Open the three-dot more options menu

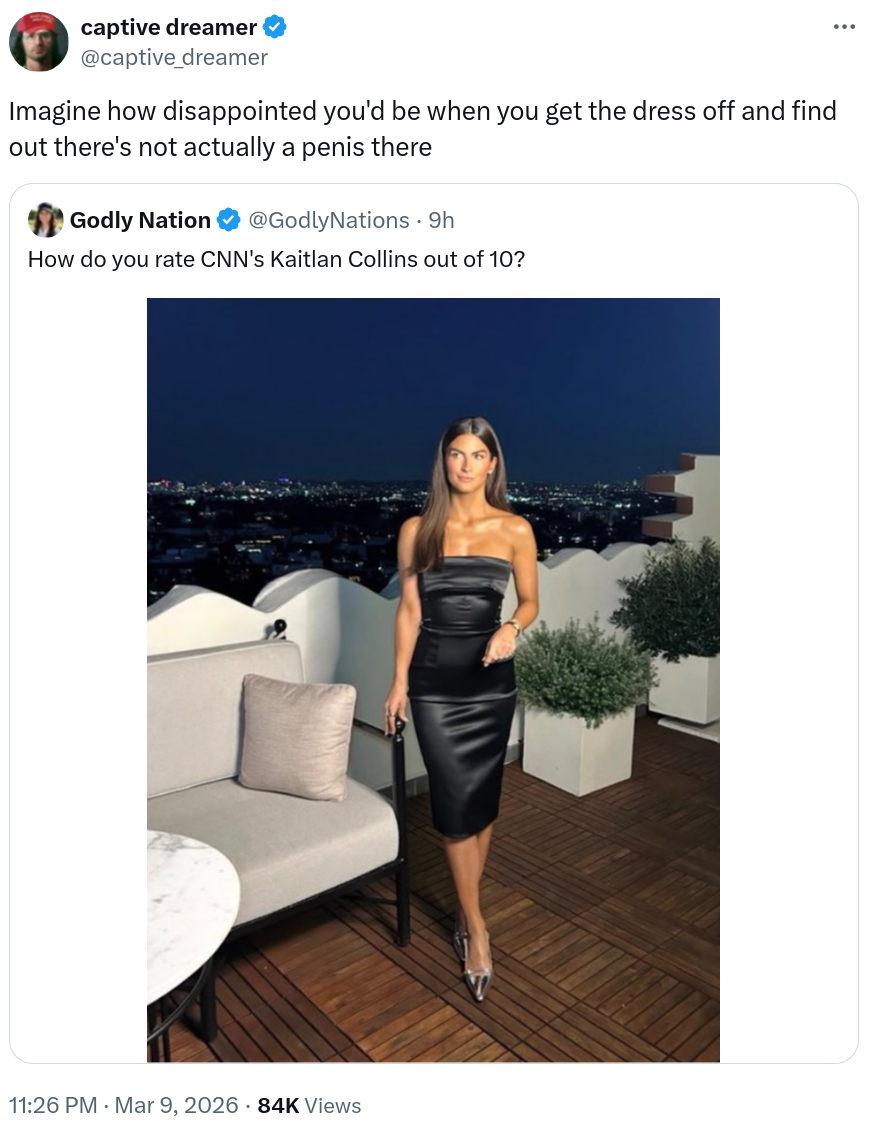tap(844, 27)
